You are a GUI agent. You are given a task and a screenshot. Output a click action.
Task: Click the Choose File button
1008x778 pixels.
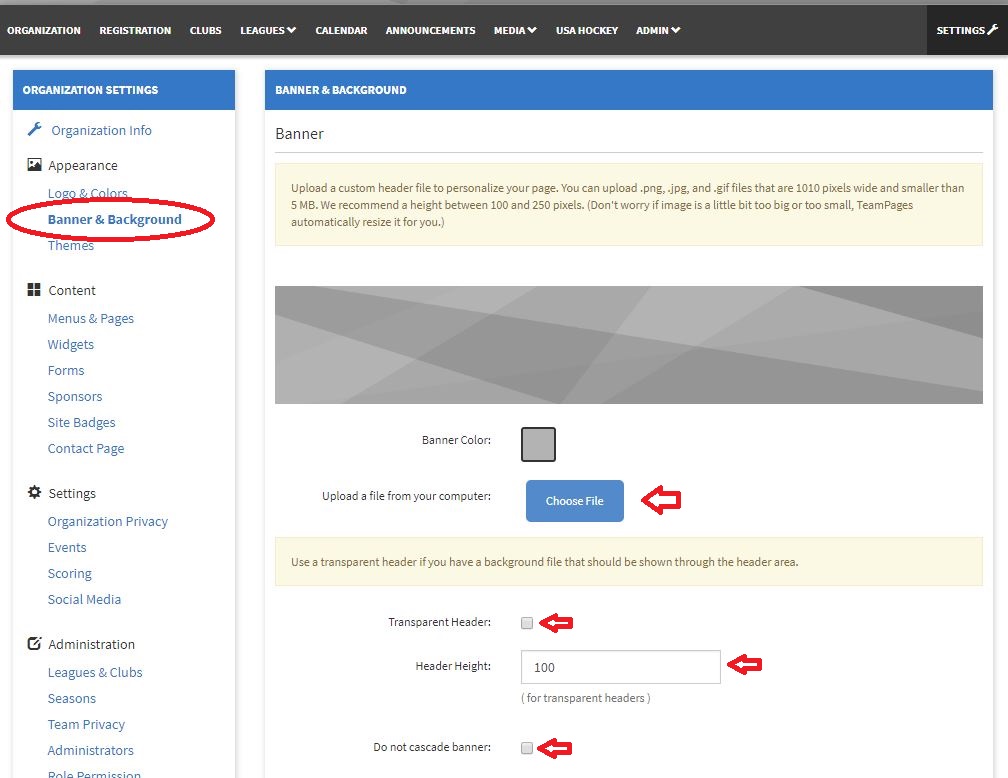(x=575, y=500)
